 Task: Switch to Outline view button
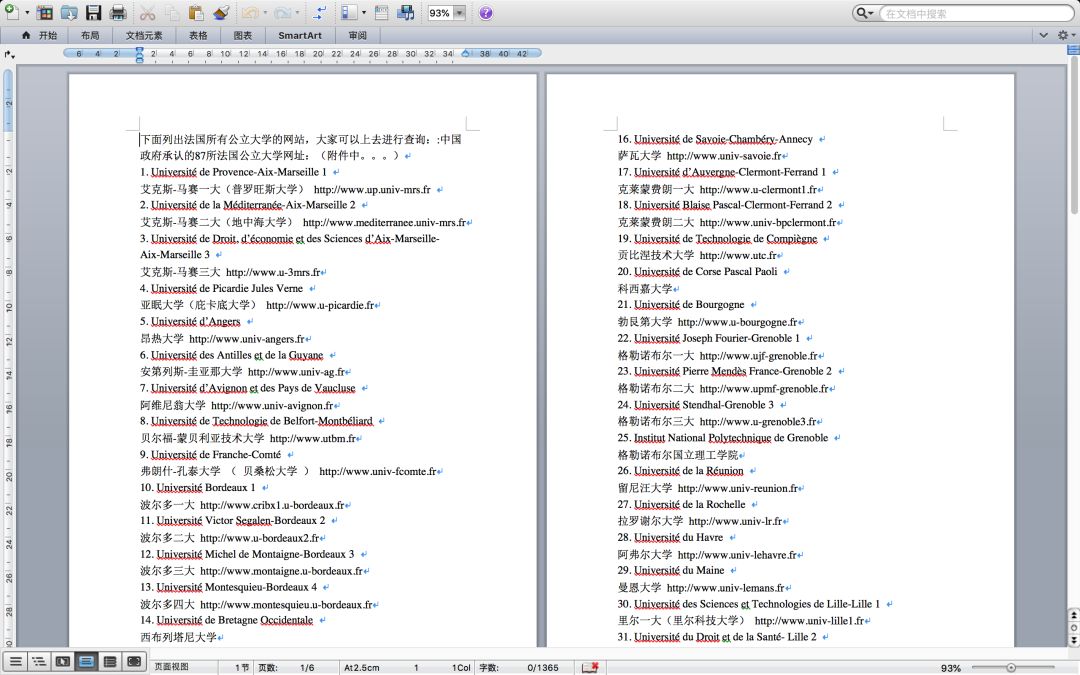[39, 662]
